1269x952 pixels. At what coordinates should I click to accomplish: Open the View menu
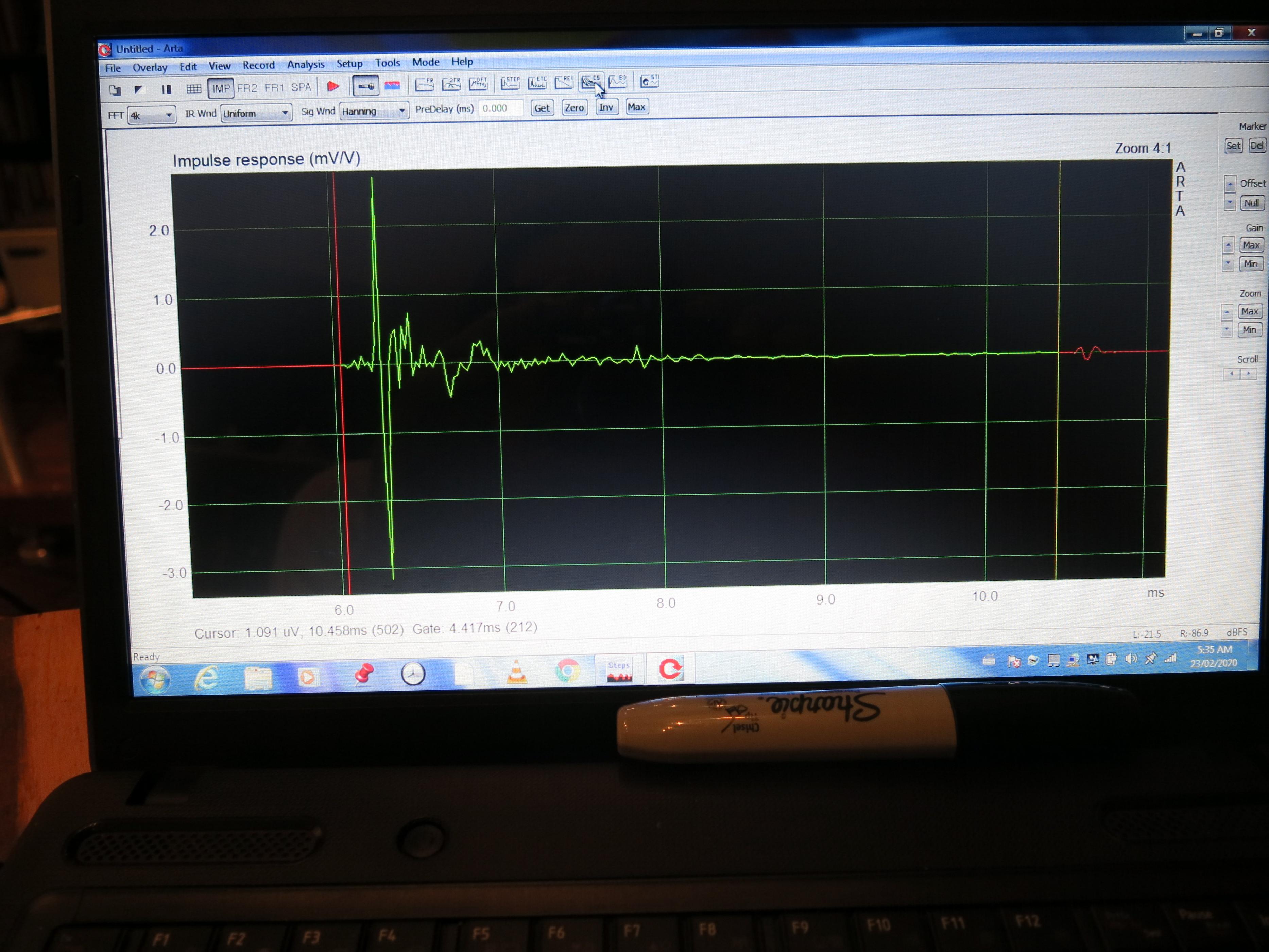220,66
